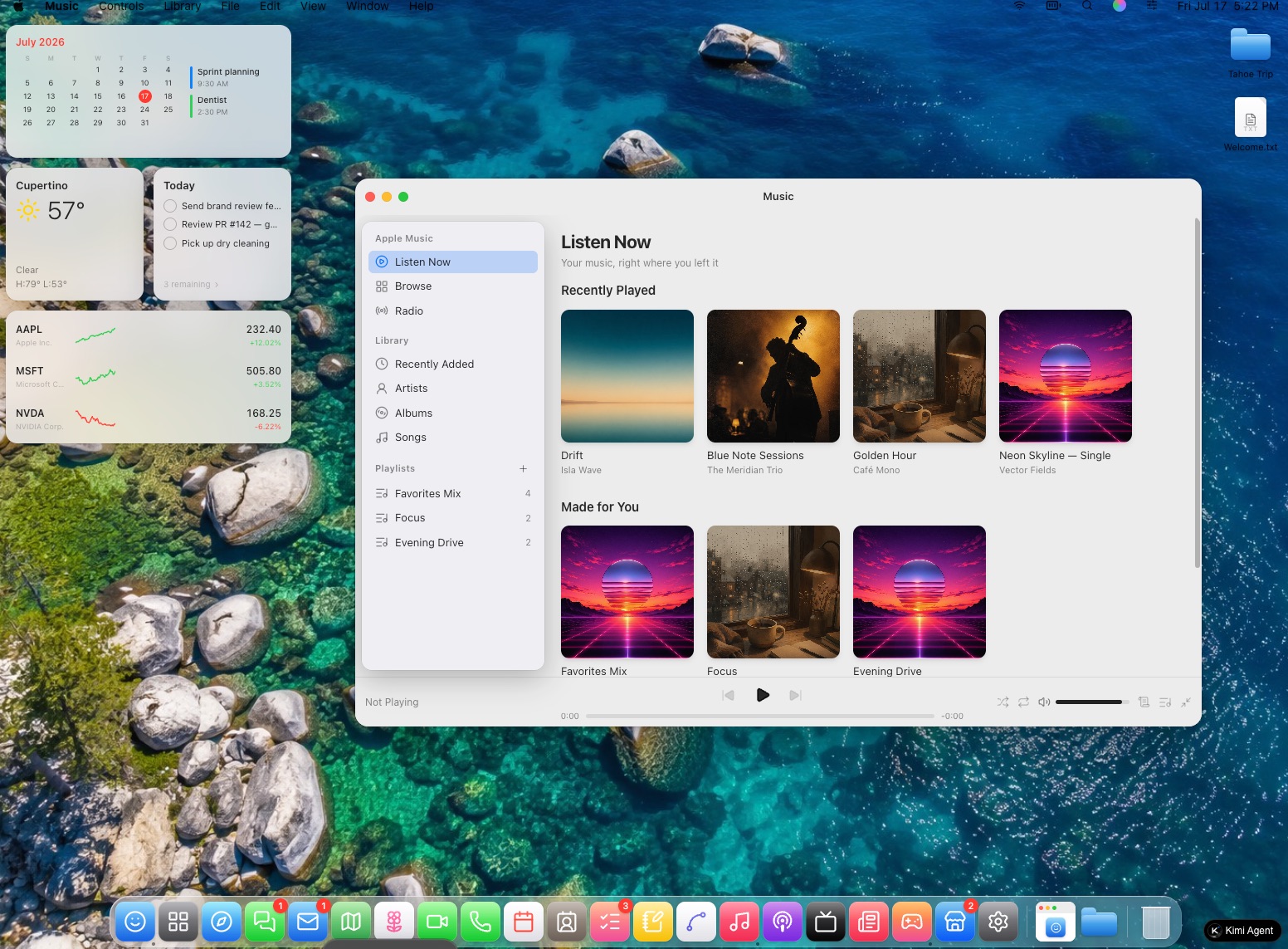1288x949 pixels.
Task: Open the Welcome.txt desktop file
Action: [x=1251, y=125]
